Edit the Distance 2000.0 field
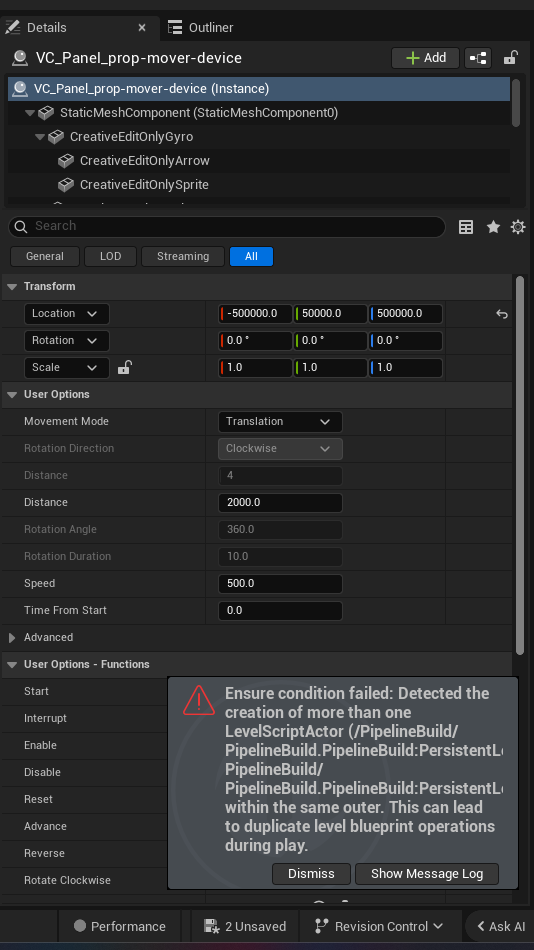534x950 pixels. 280,503
